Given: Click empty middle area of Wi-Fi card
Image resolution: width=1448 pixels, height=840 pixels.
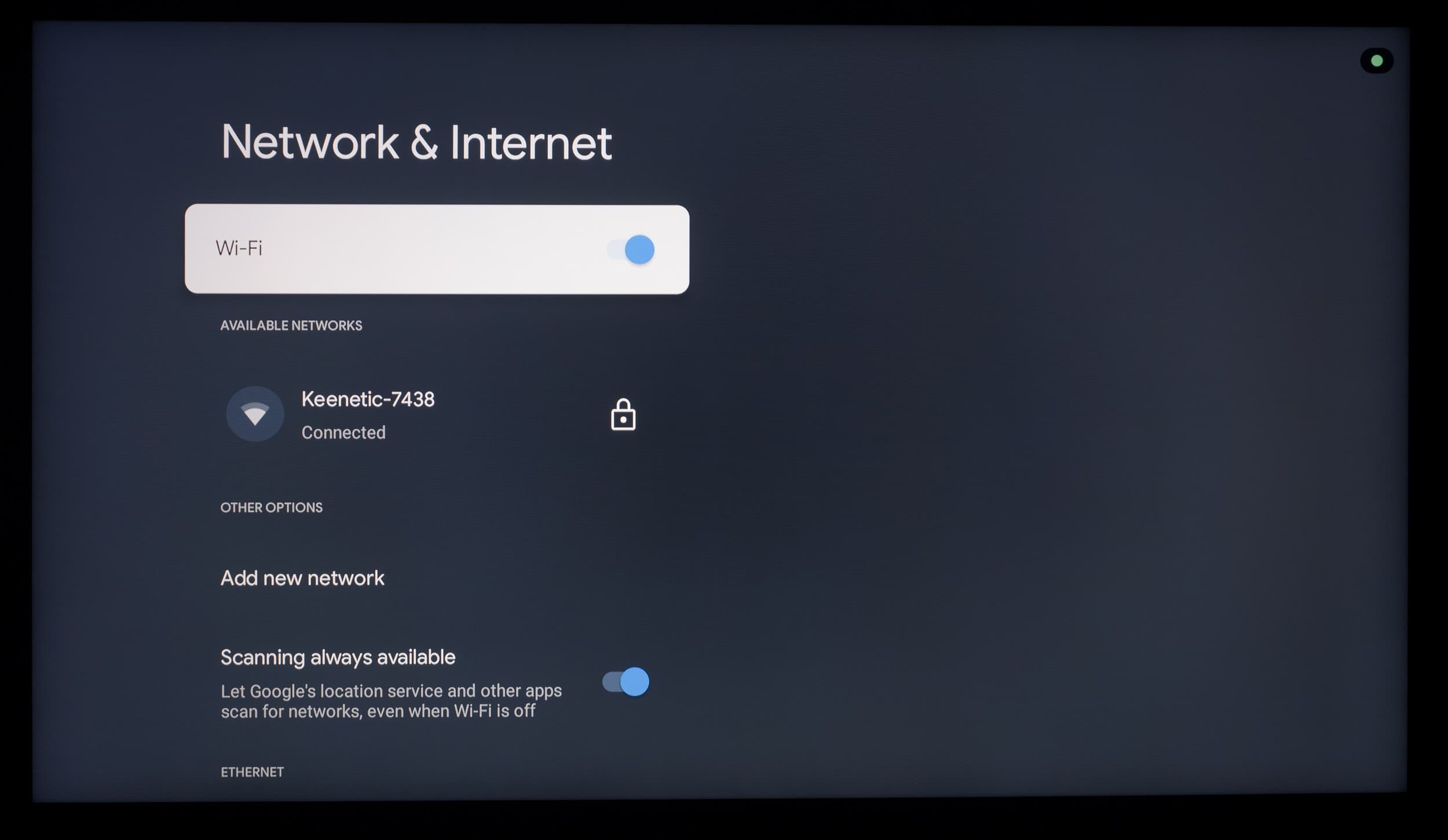Looking at the screenshot, I should click(x=434, y=250).
